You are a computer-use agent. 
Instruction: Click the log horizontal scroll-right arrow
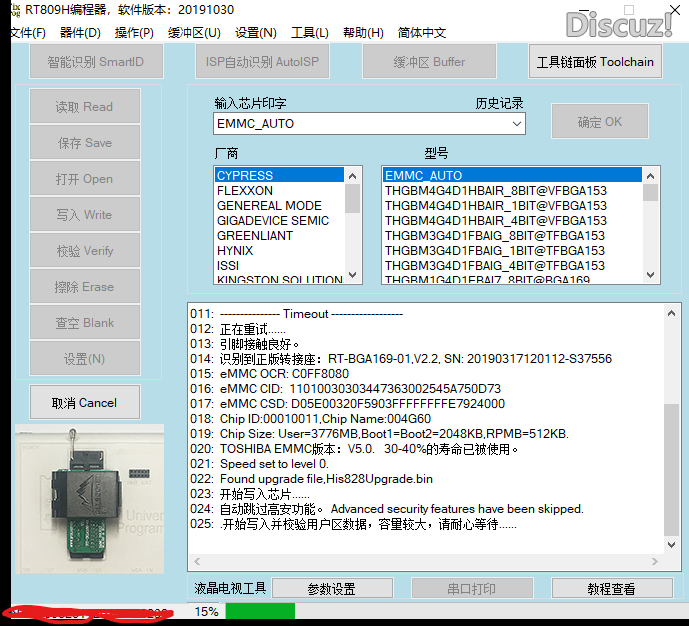click(655, 561)
